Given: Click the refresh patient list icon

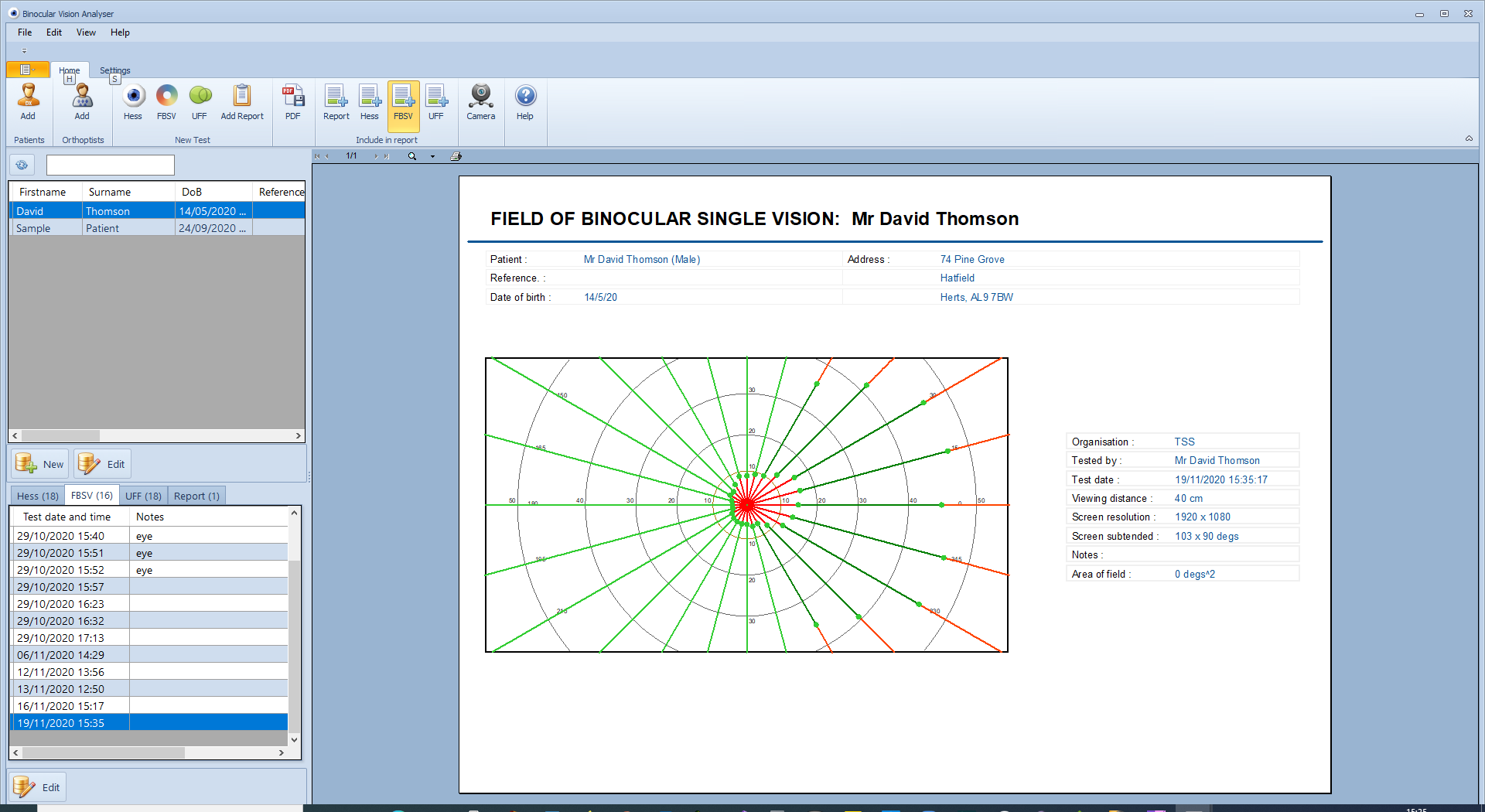Looking at the screenshot, I should pyautogui.click(x=22, y=165).
